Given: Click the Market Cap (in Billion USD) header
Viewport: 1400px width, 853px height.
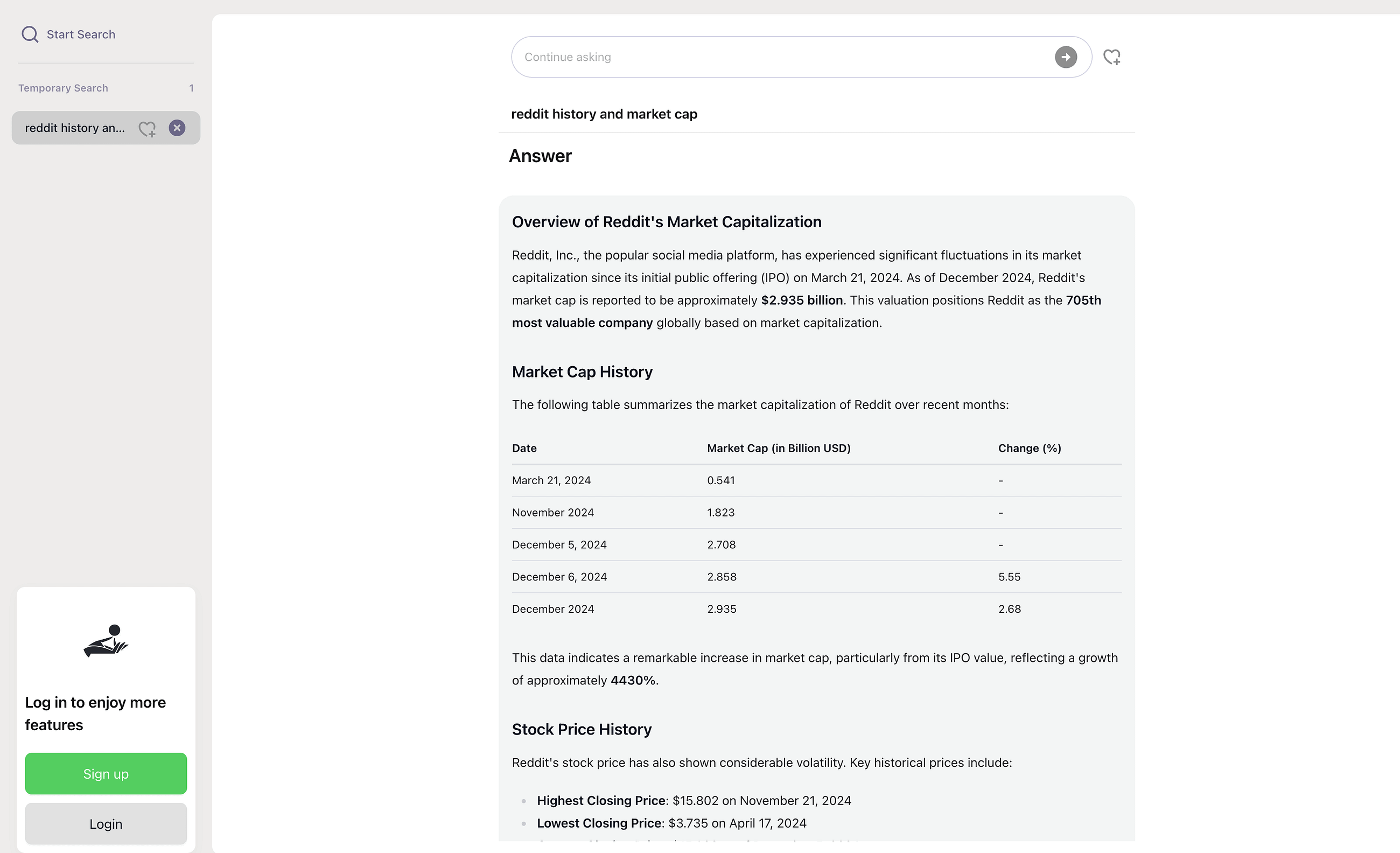Looking at the screenshot, I should click(x=779, y=448).
